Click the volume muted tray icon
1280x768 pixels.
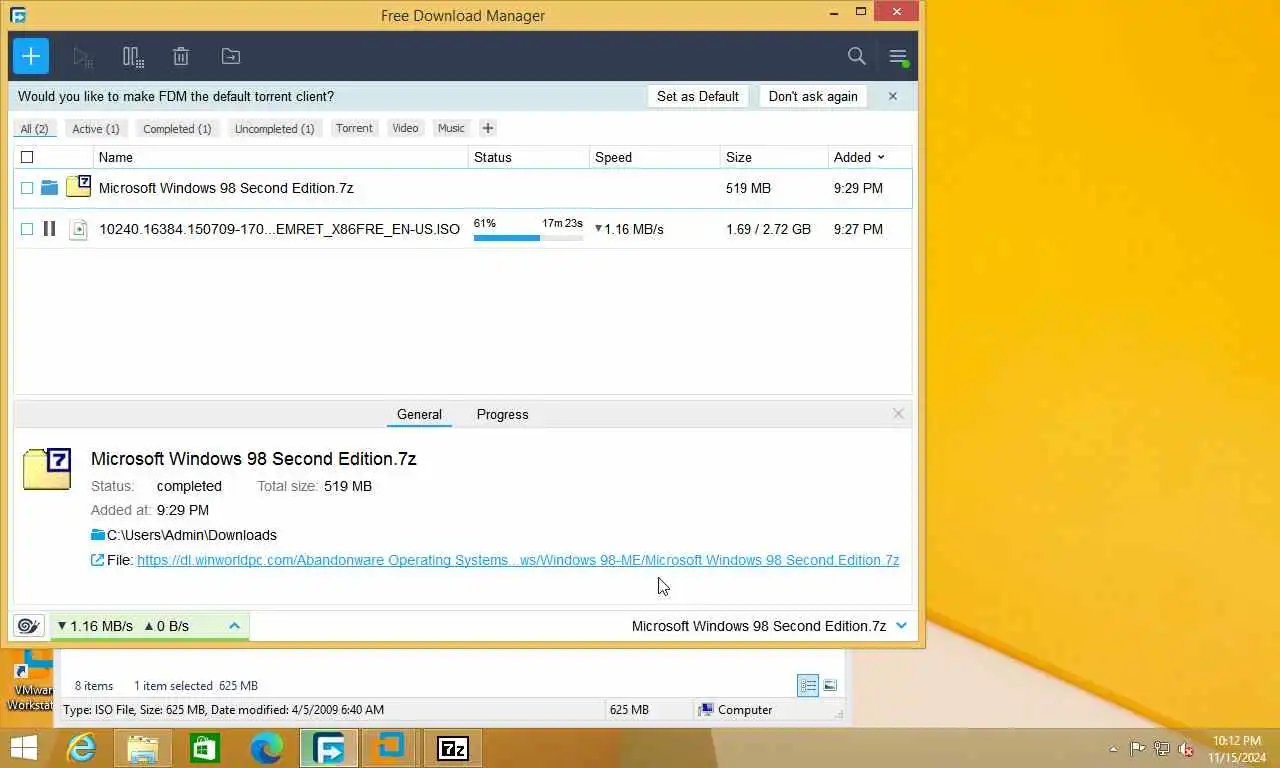pyautogui.click(x=1186, y=748)
